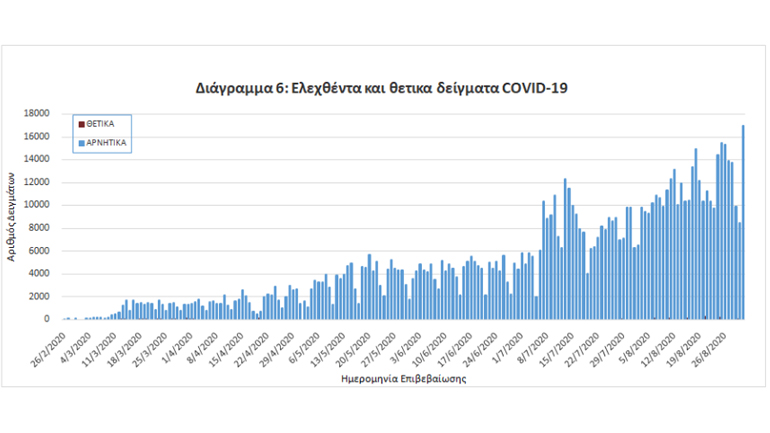Select the ΑΡΝΗΤΙΚΑ legend label
The height and width of the screenshot is (433, 770).
(104, 143)
